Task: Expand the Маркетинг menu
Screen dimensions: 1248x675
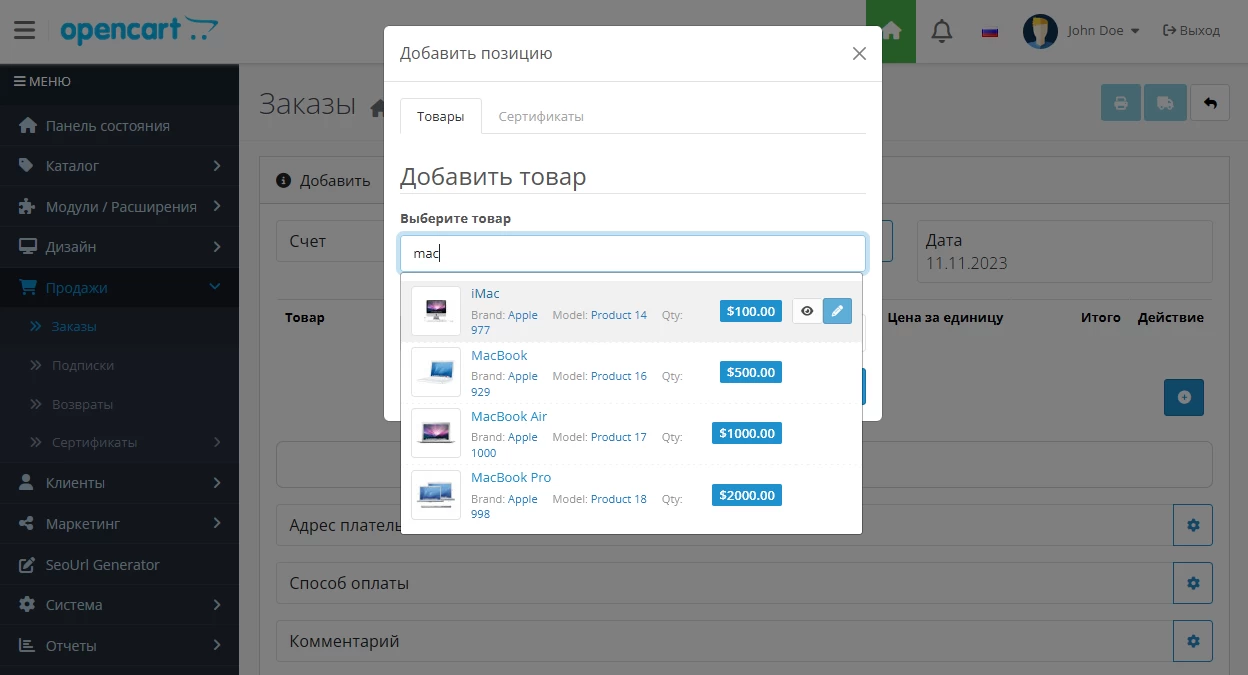Action: tap(119, 524)
